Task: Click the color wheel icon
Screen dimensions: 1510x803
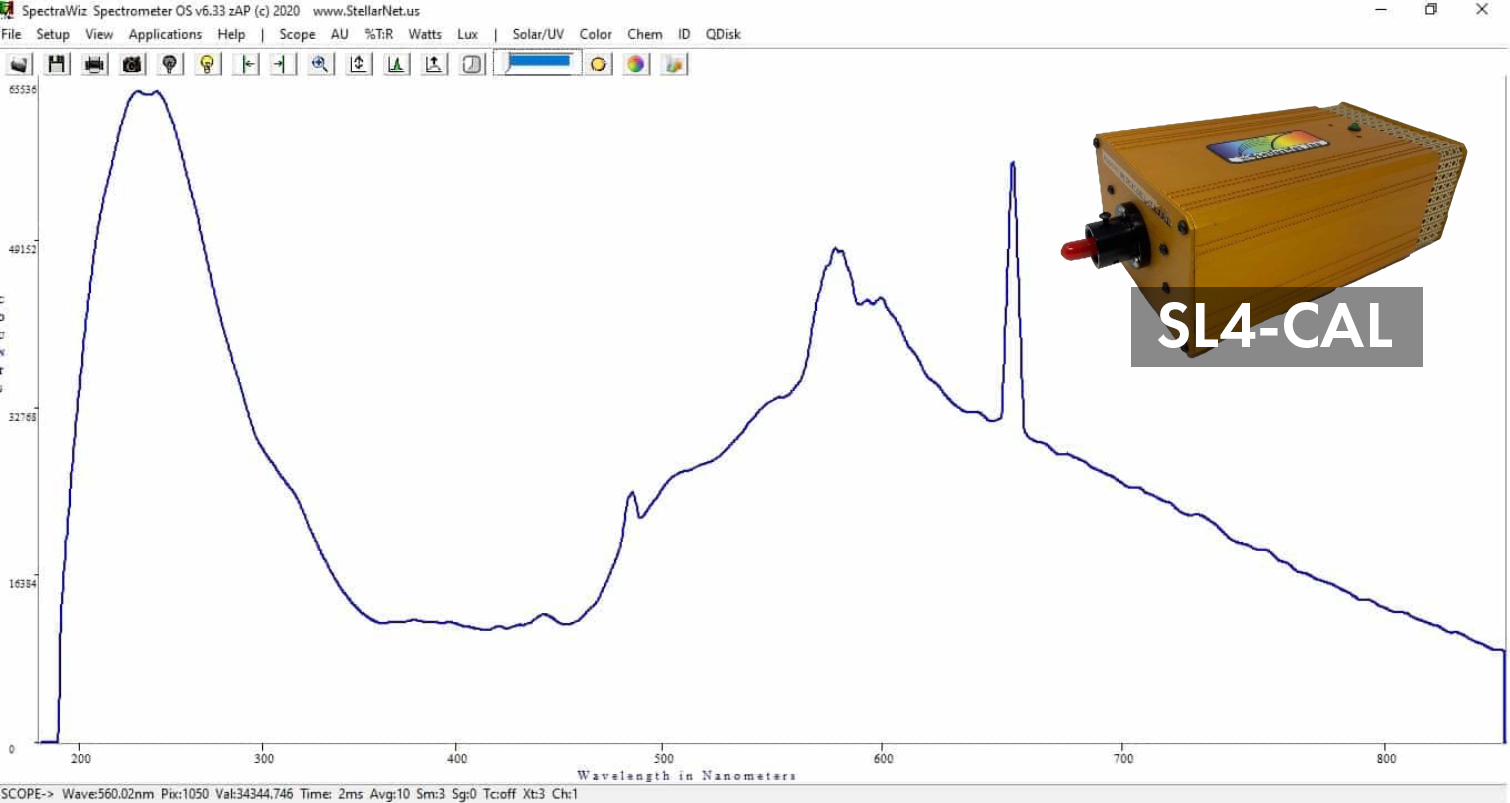Action: tap(636, 64)
